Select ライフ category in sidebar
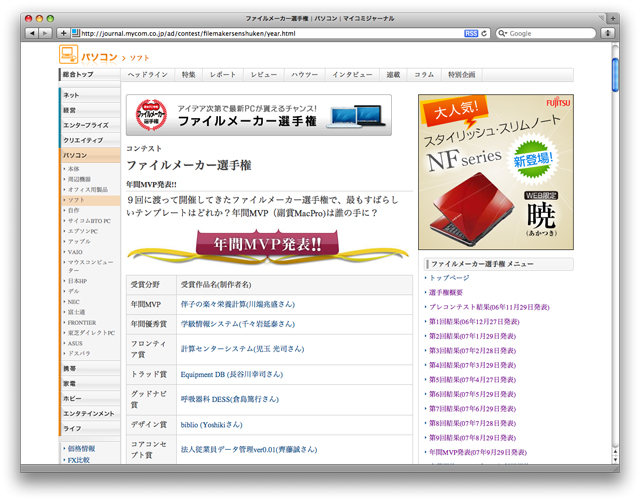The width and height of the screenshot is (640, 501). click(90, 429)
